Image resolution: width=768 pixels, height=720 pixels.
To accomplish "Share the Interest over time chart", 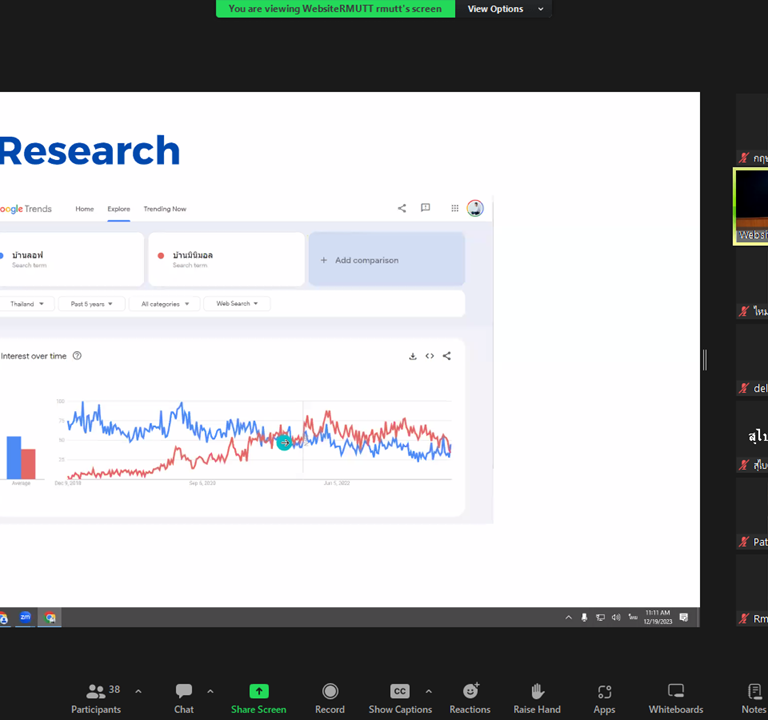I will pos(447,356).
